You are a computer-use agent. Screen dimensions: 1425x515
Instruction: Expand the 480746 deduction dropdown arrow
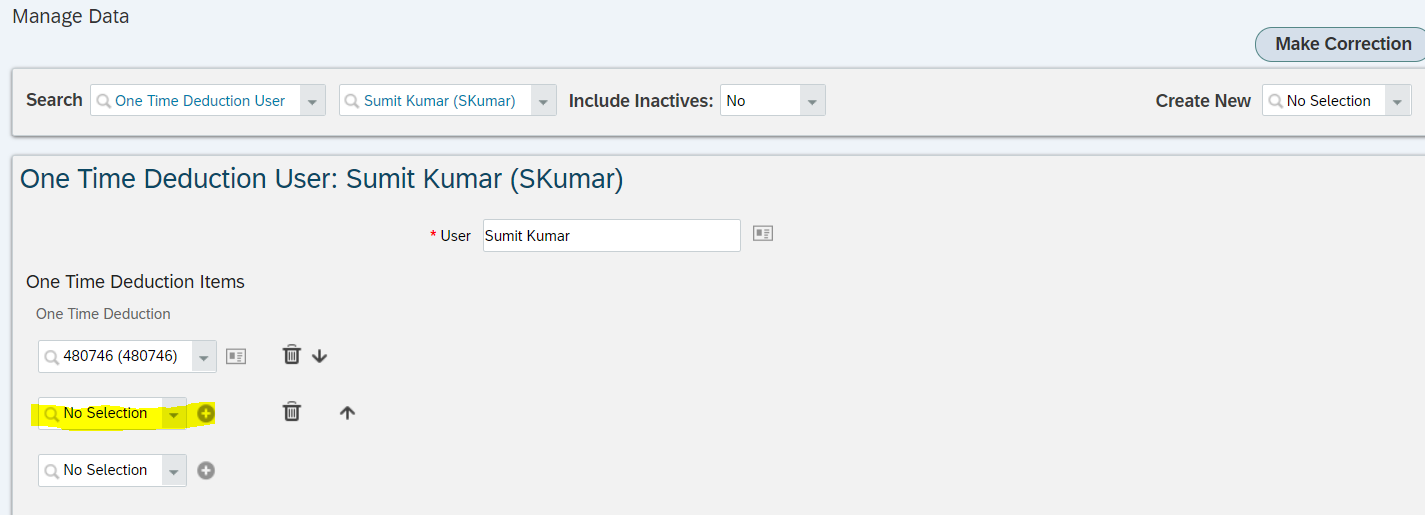click(x=203, y=357)
